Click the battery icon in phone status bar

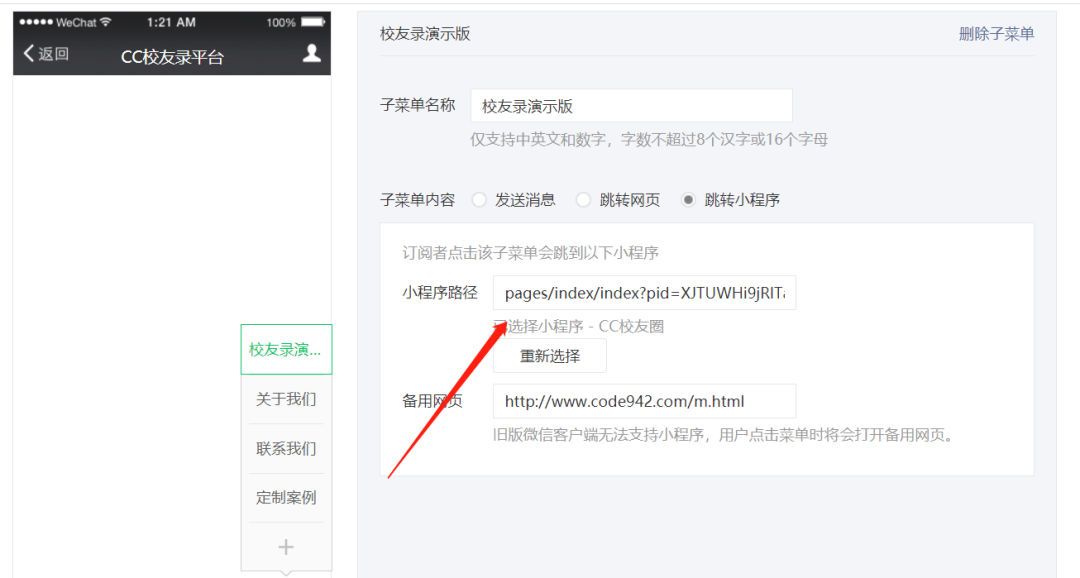[313, 22]
